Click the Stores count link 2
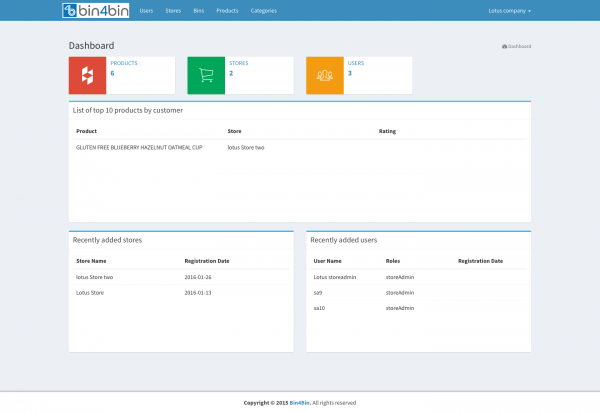600x413 pixels. pyautogui.click(x=231, y=73)
